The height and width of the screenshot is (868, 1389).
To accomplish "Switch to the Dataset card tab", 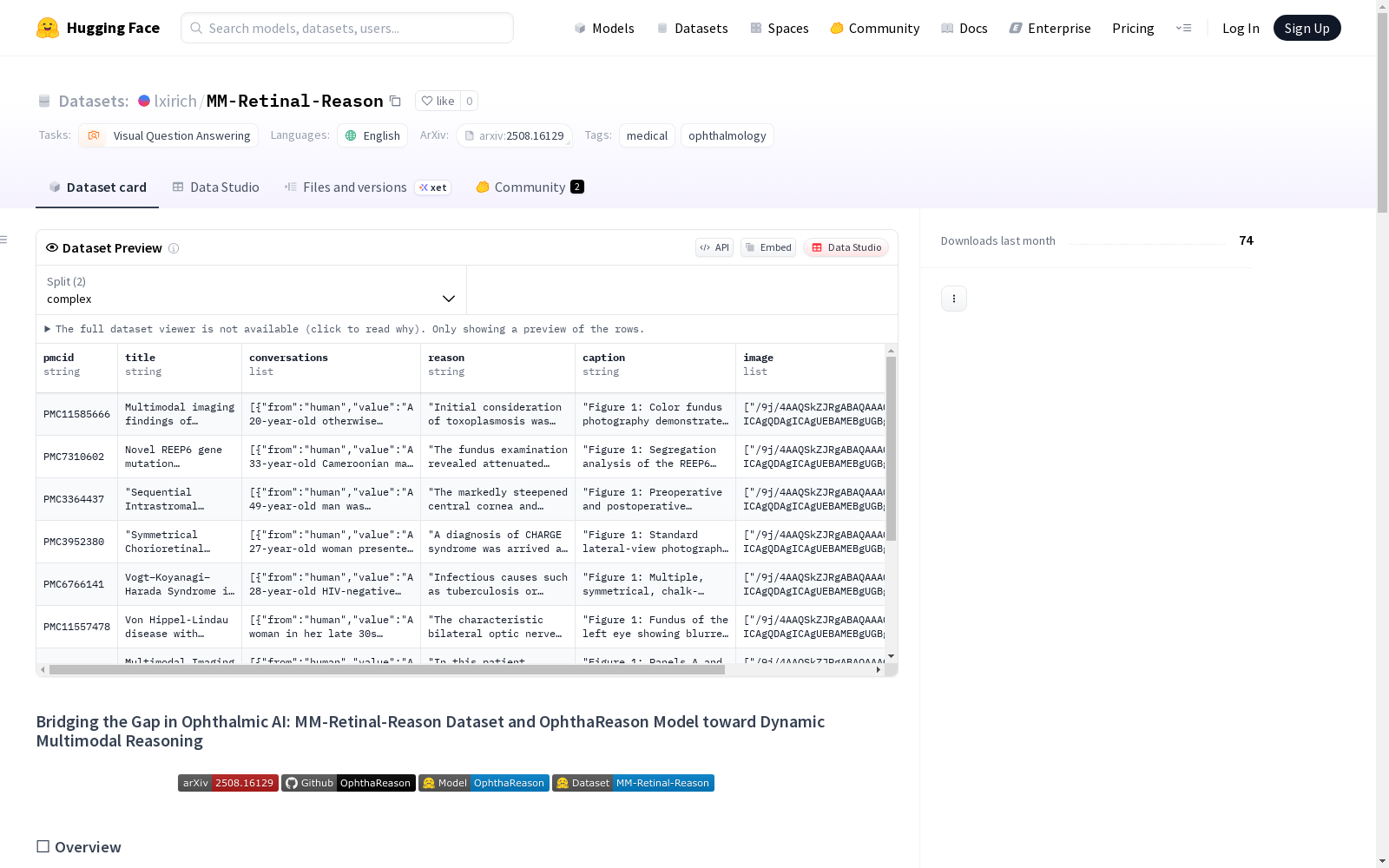I will pyautogui.click(x=97, y=187).
